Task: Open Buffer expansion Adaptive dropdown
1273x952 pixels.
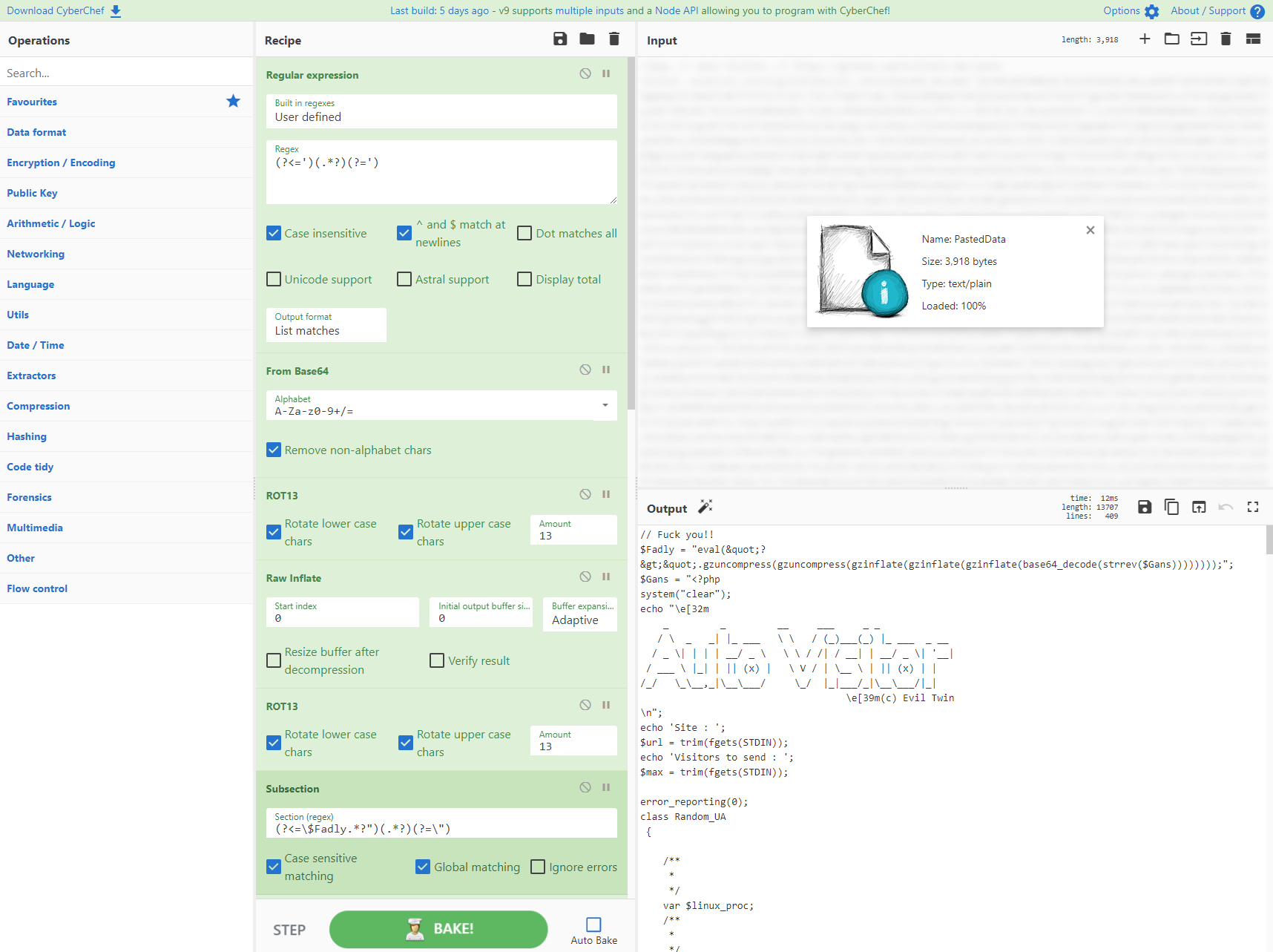Action: (x=580, y=614)
